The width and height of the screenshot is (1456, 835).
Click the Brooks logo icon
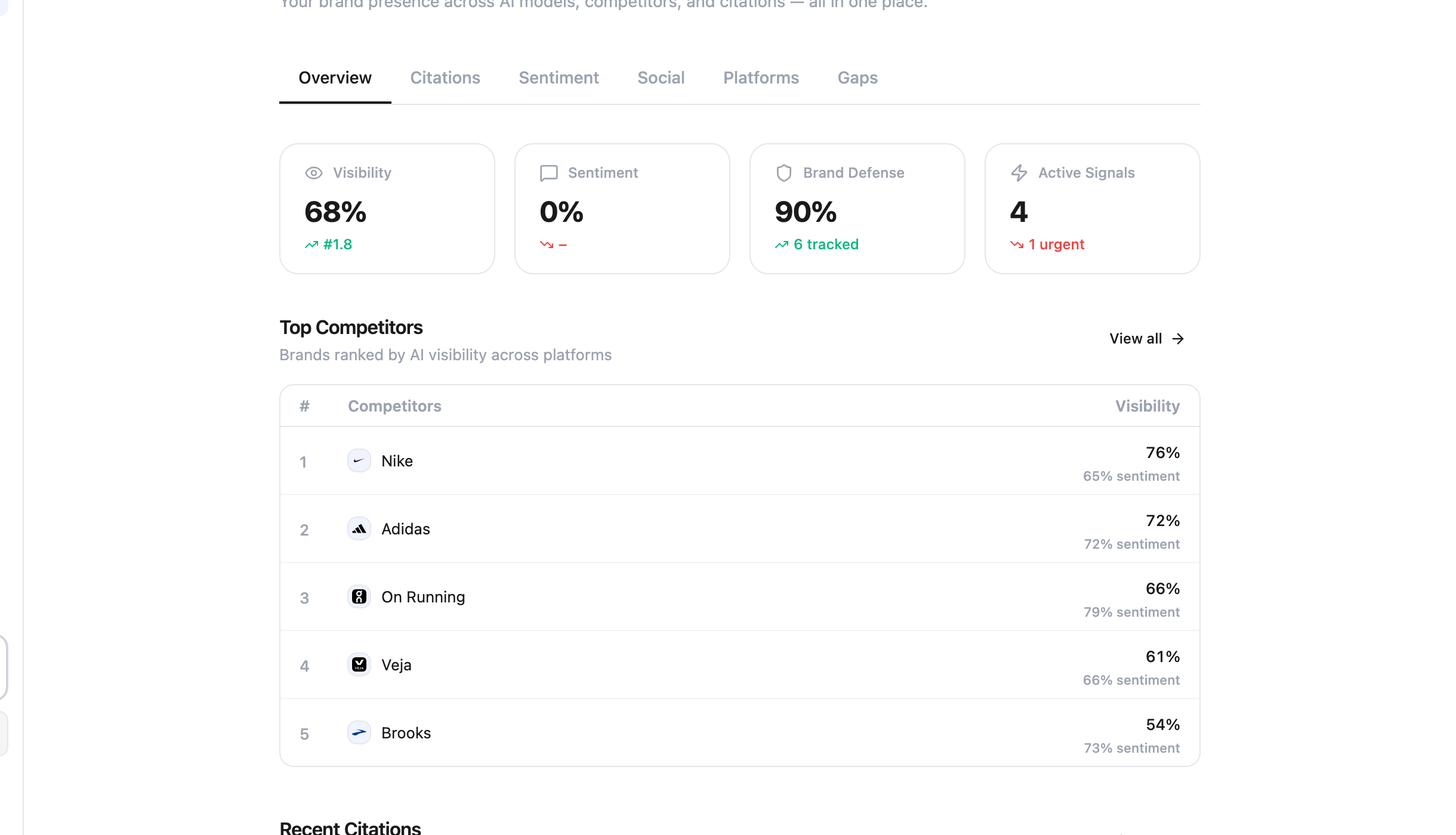click(359, 733)
